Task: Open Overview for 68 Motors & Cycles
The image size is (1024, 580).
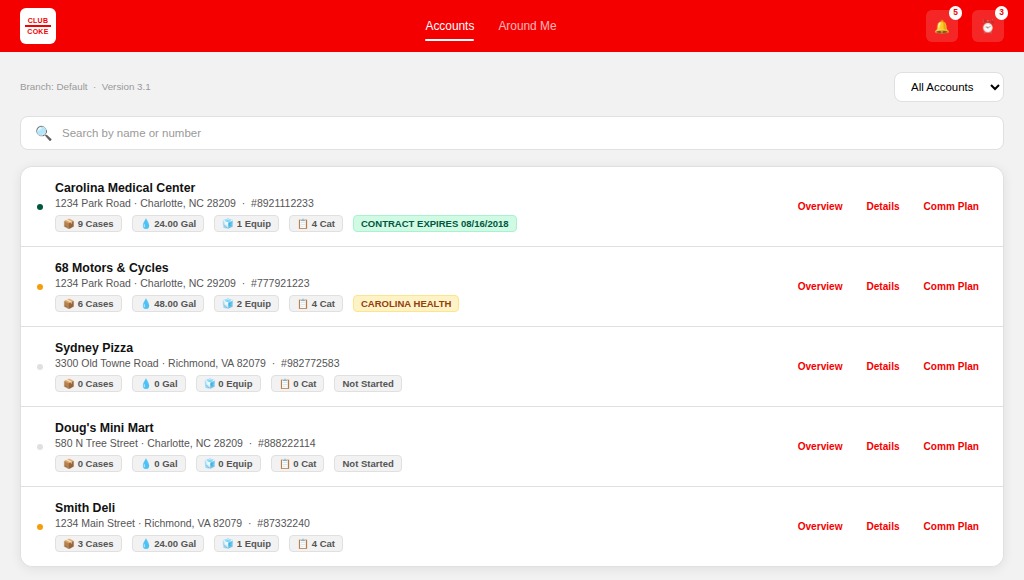Action: 820,286
